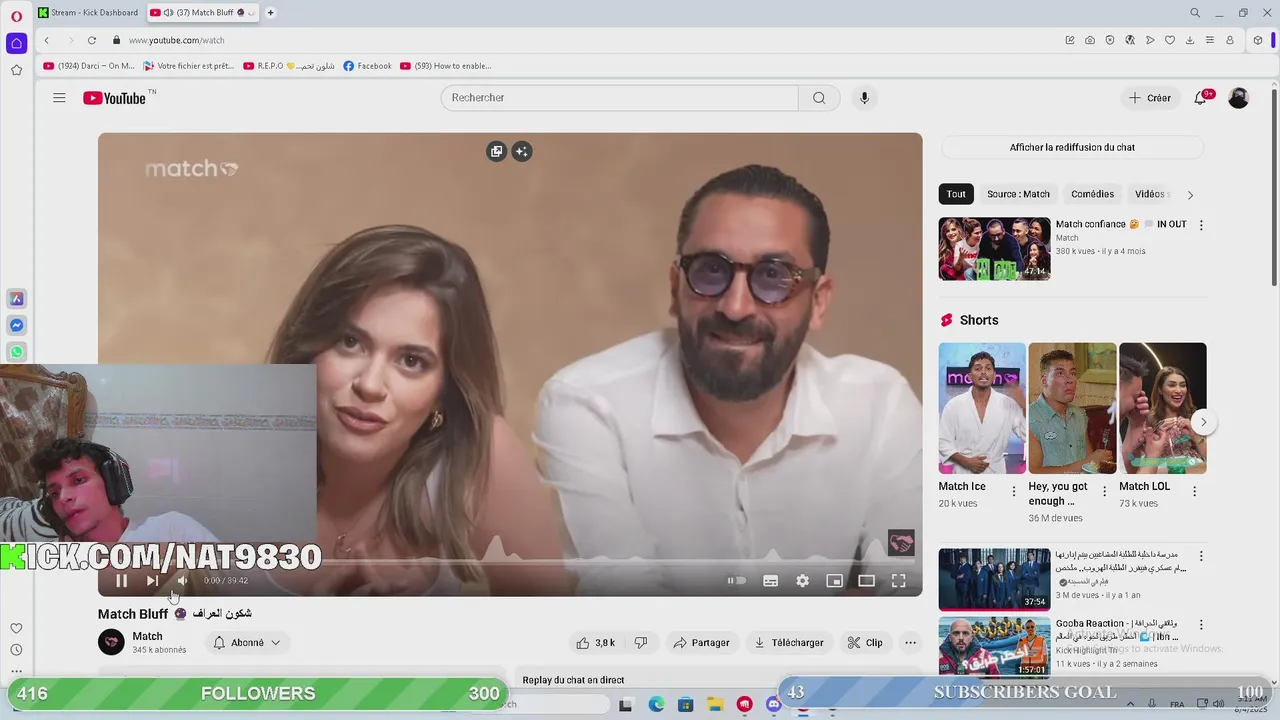Share the video with Partager
This screenshot has width=1280, height=720.
(x=701, y=643)
